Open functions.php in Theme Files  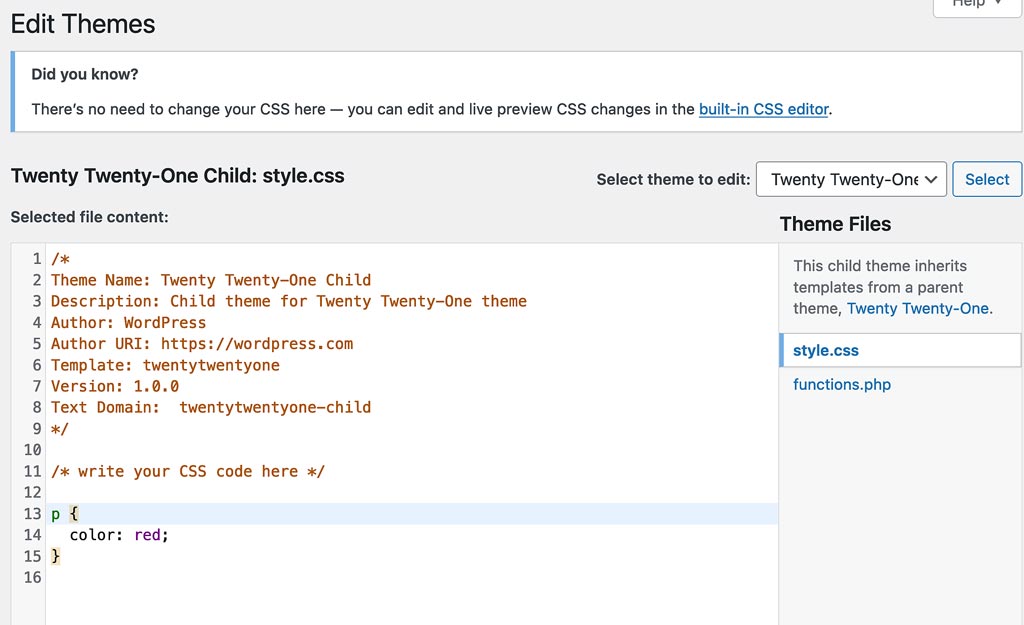tap(842, 384)
